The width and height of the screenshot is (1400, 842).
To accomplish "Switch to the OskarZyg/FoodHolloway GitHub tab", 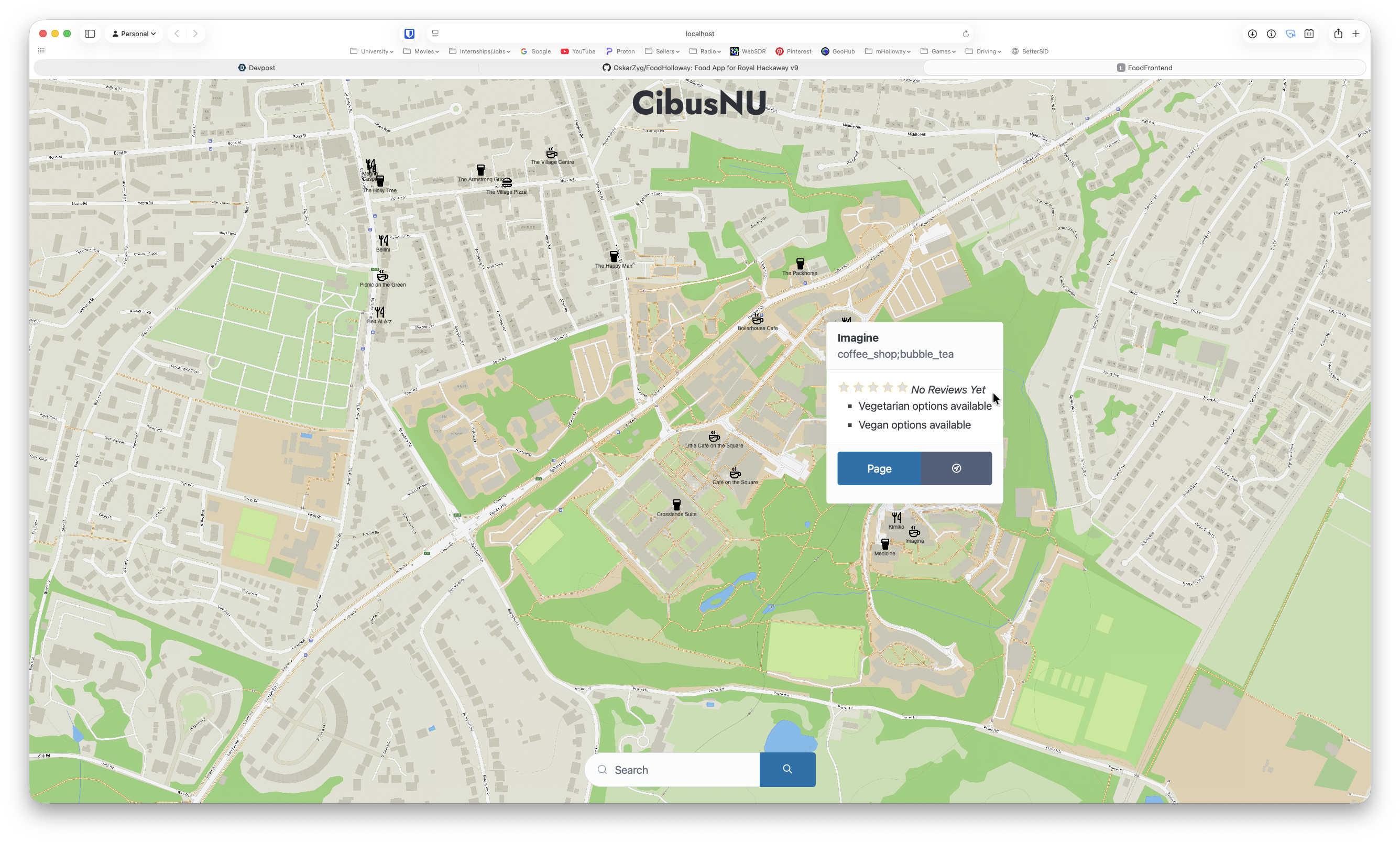I will (x=700, y=68).
